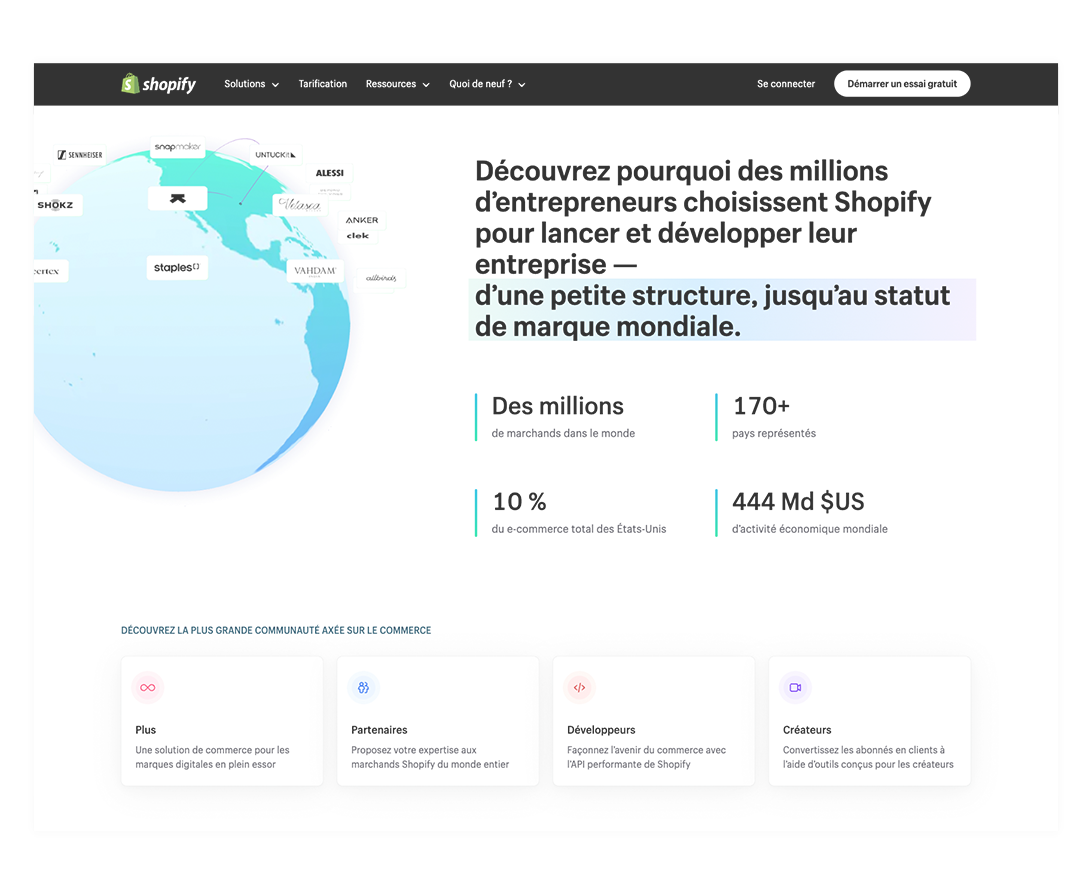Image resolution: width=1092 pixels, height=895 pixels.
Task: Select the Sennheiser brand tag on globe
Action: click(80, 155)
